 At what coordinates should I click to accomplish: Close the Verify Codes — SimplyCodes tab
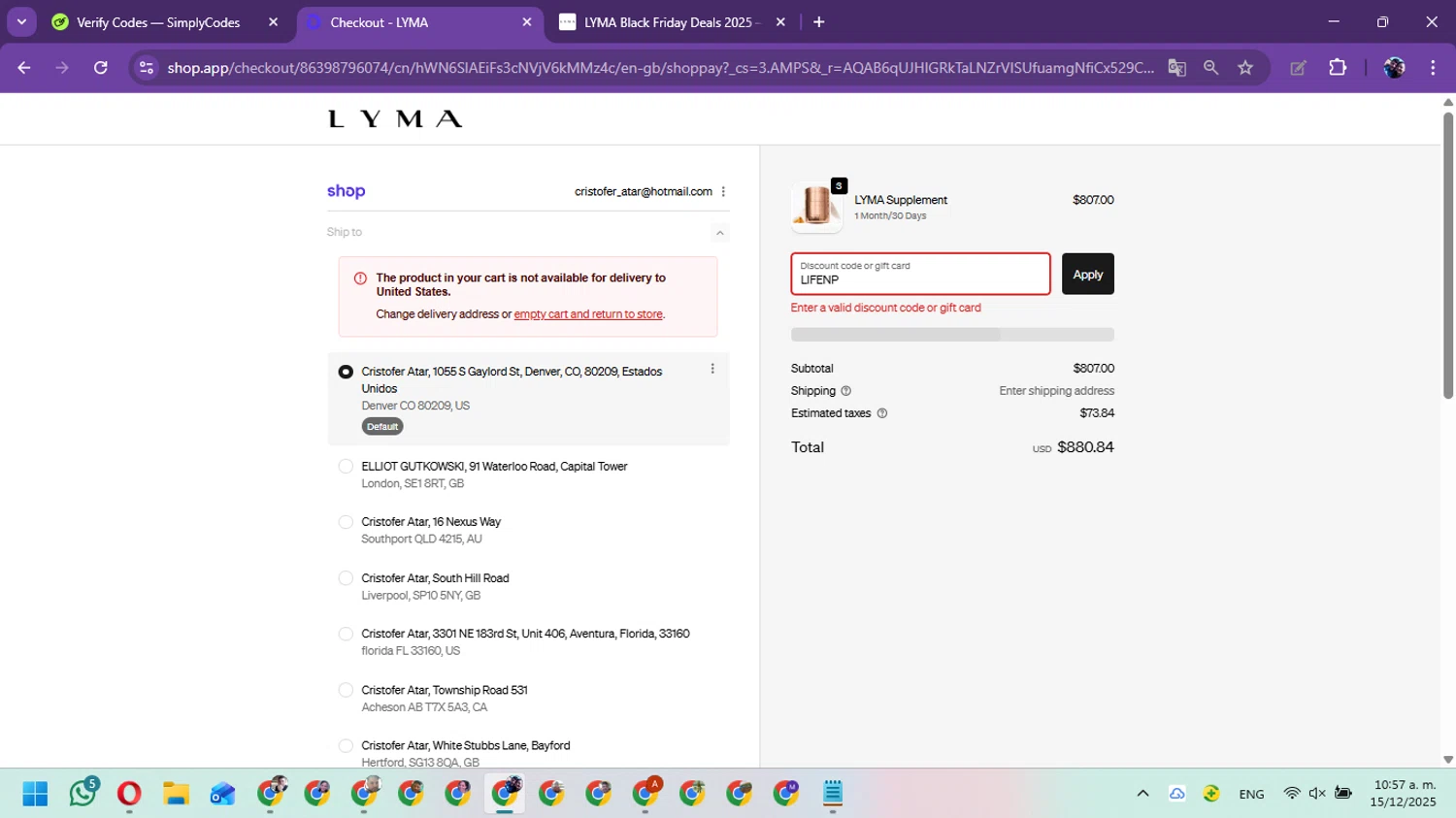click(273, 22)
